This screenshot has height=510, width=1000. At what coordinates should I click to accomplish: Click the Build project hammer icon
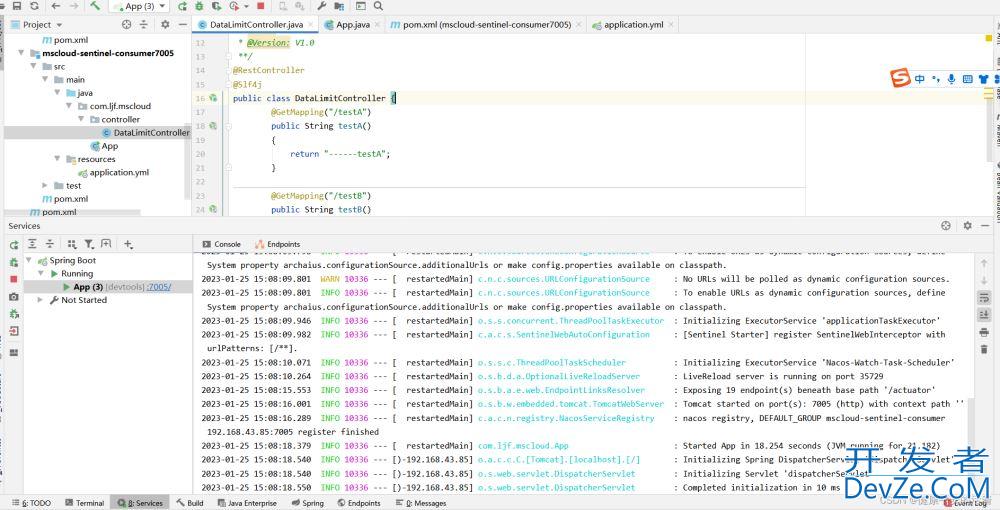[95, 6]
